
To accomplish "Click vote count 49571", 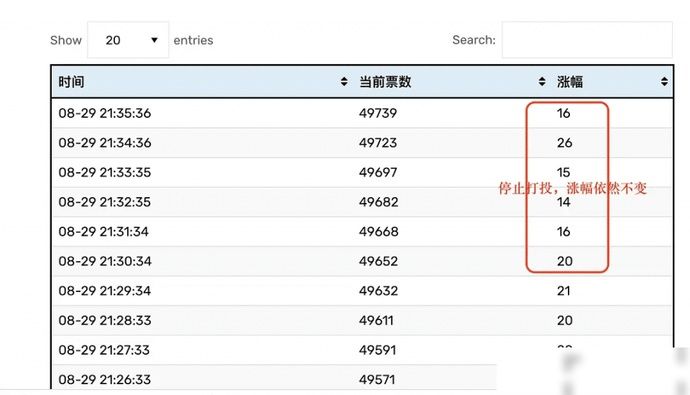I will click(x=377, y=379).
